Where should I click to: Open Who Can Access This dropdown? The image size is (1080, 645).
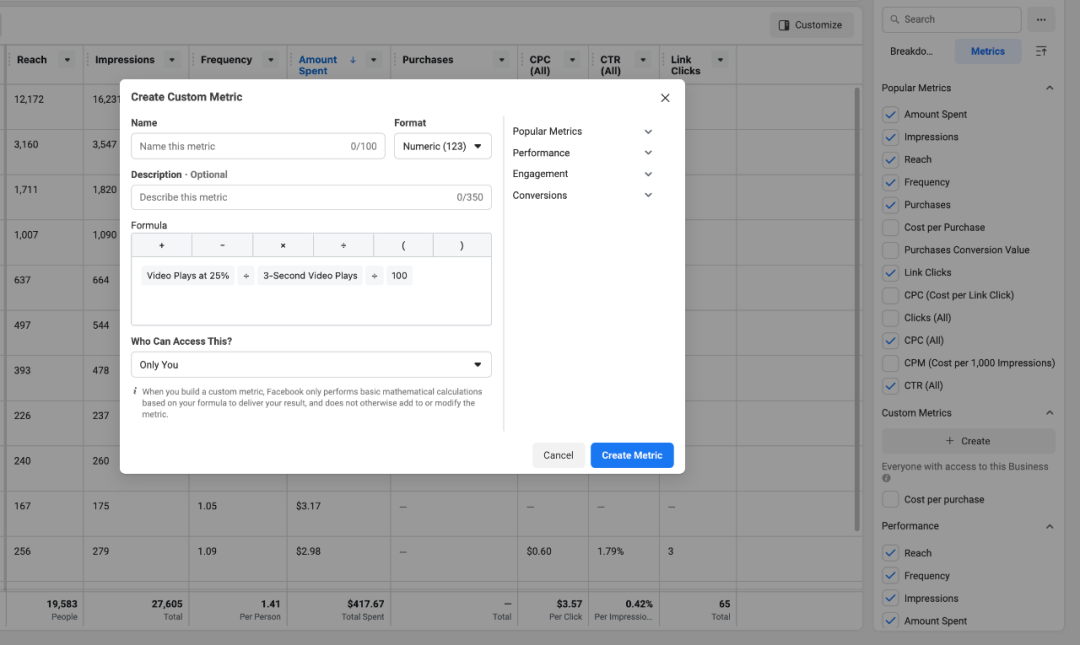point(311,365)
